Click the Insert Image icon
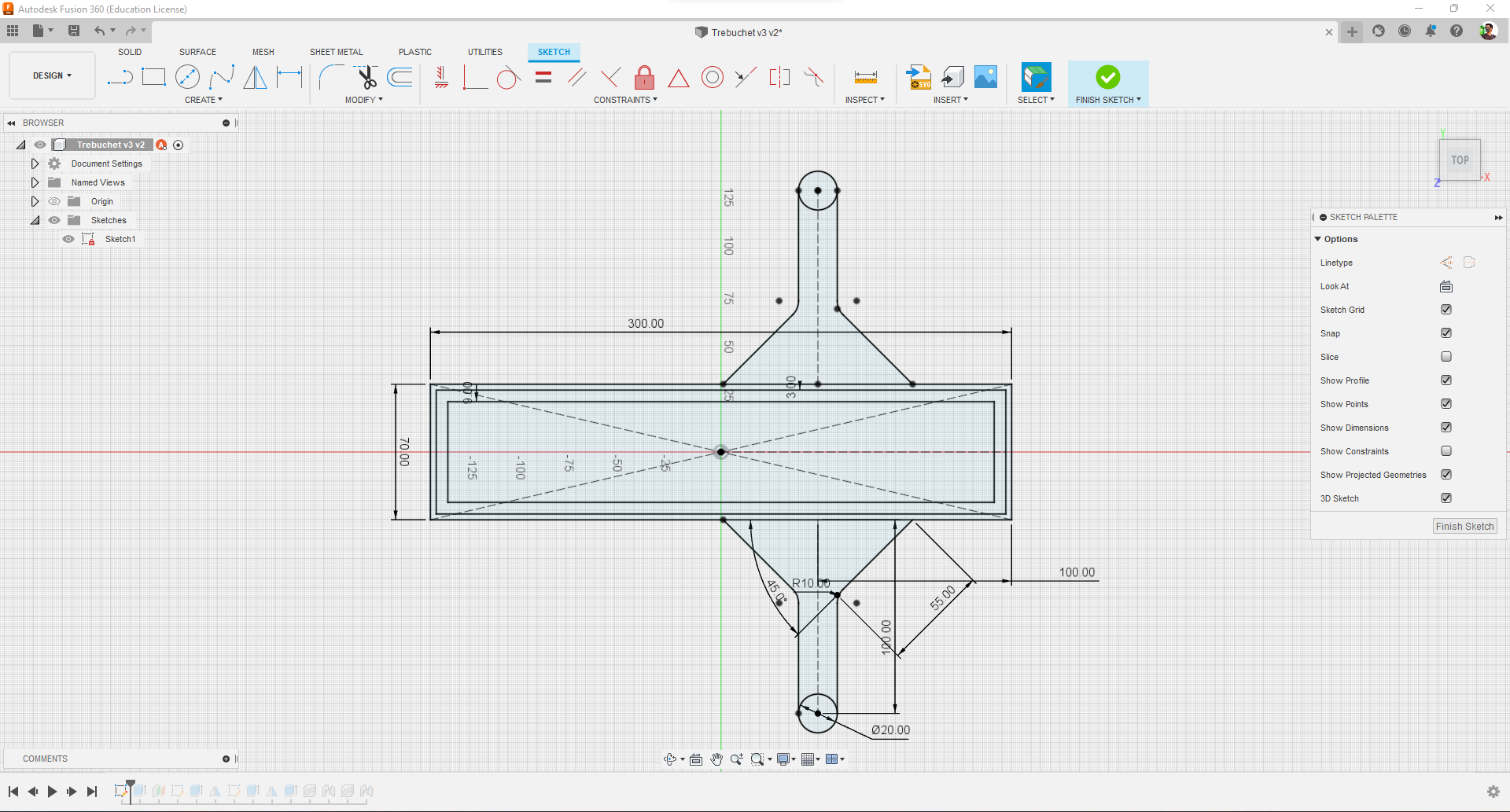 click(x=985, y=77)
